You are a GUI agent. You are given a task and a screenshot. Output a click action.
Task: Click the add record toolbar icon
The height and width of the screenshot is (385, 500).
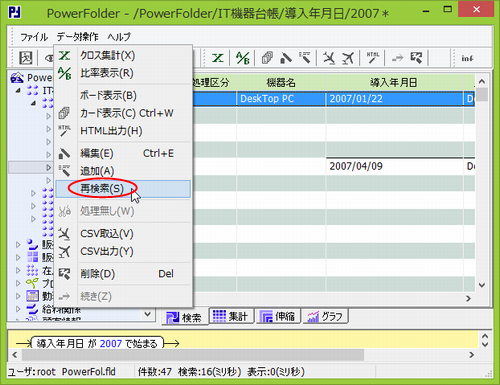[305, 57]
